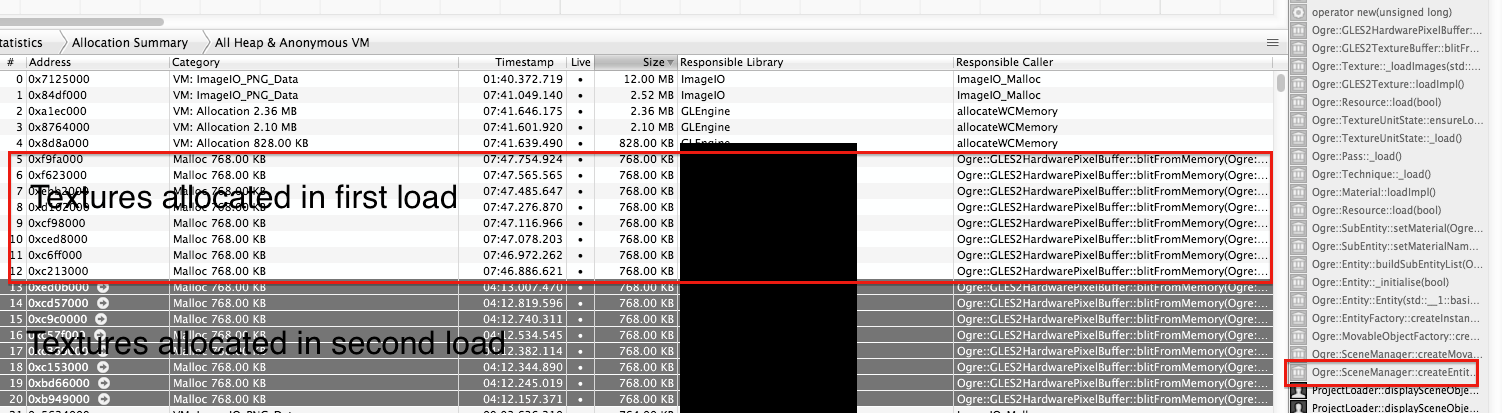Click icon beside Ogre::SceneManager::createEntit frame
This screenshot has height=413, width=1502.
pyautogui.click(x=1298, y=372)
